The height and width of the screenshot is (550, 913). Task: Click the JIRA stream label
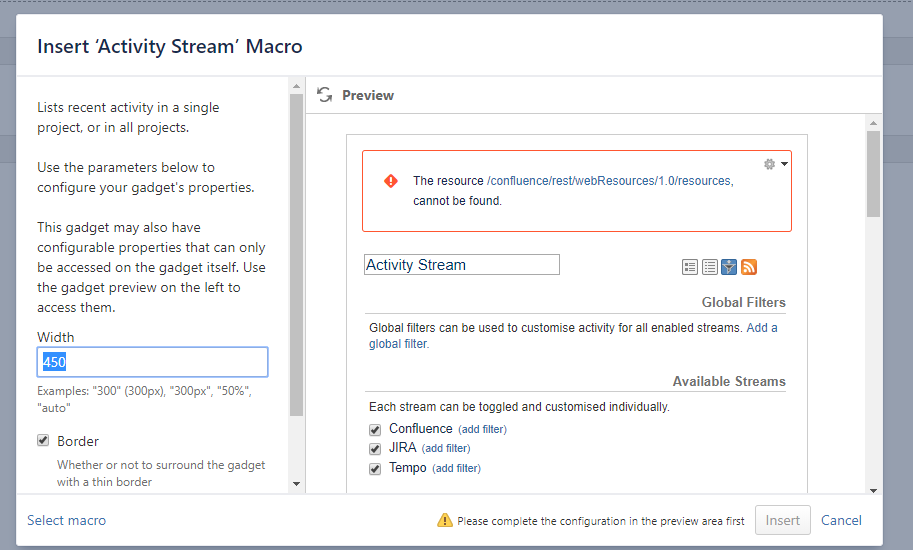coord(402,448)
